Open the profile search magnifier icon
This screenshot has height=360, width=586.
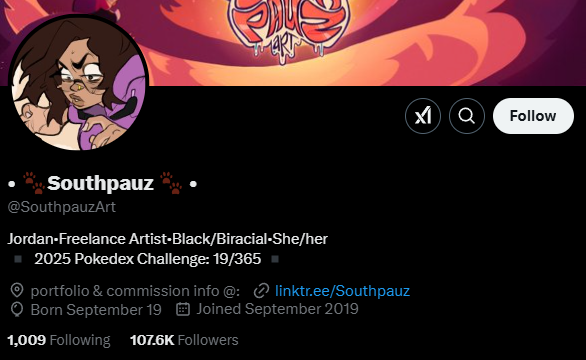point(467,116)
